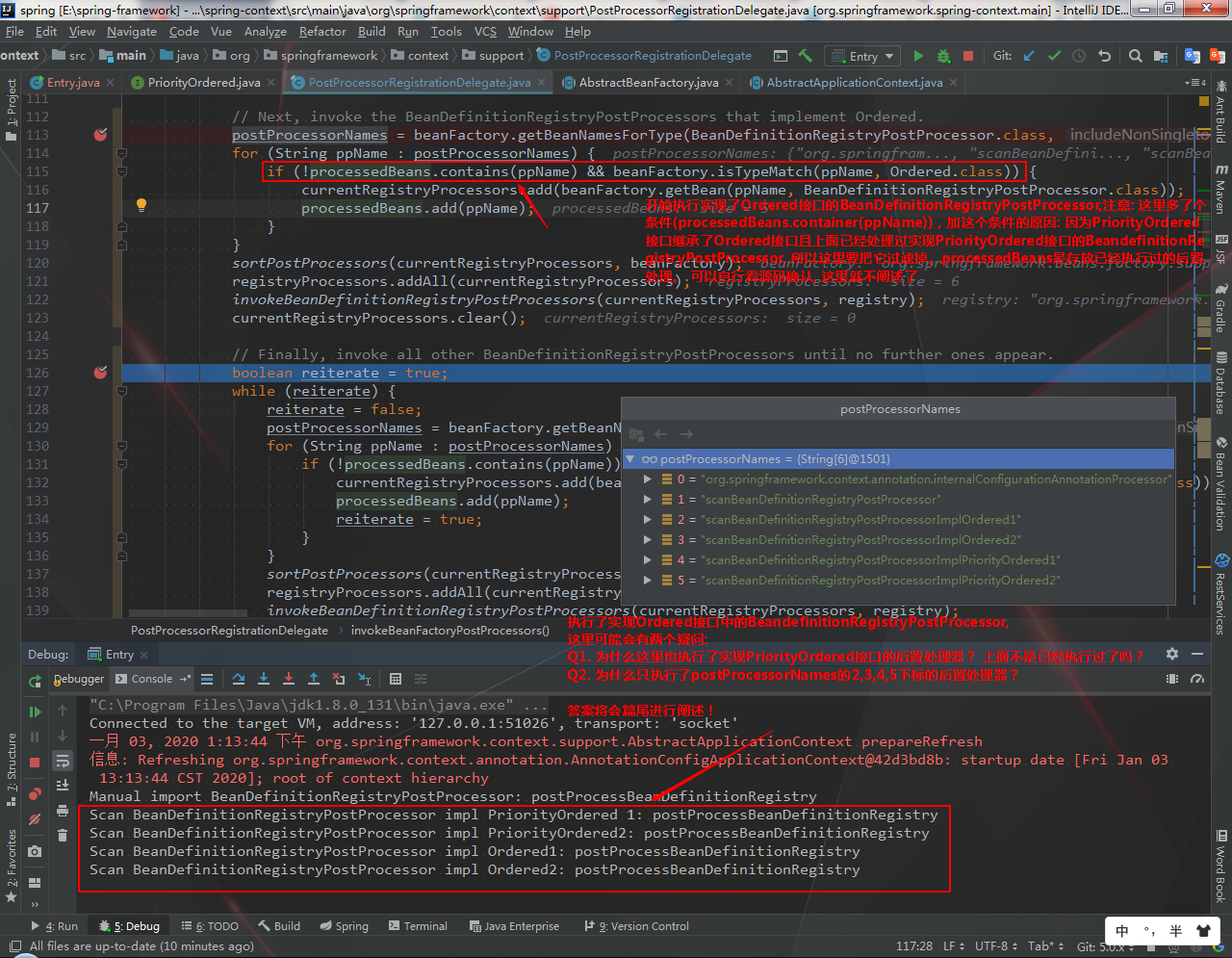
Task: Switch to the Debugger tab
Action: (x=79, y=679)
